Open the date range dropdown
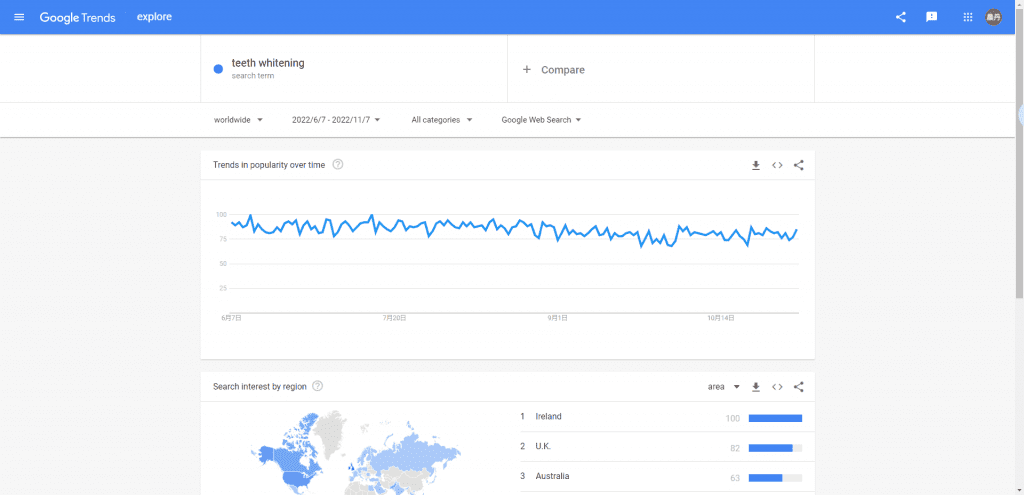 337,120
